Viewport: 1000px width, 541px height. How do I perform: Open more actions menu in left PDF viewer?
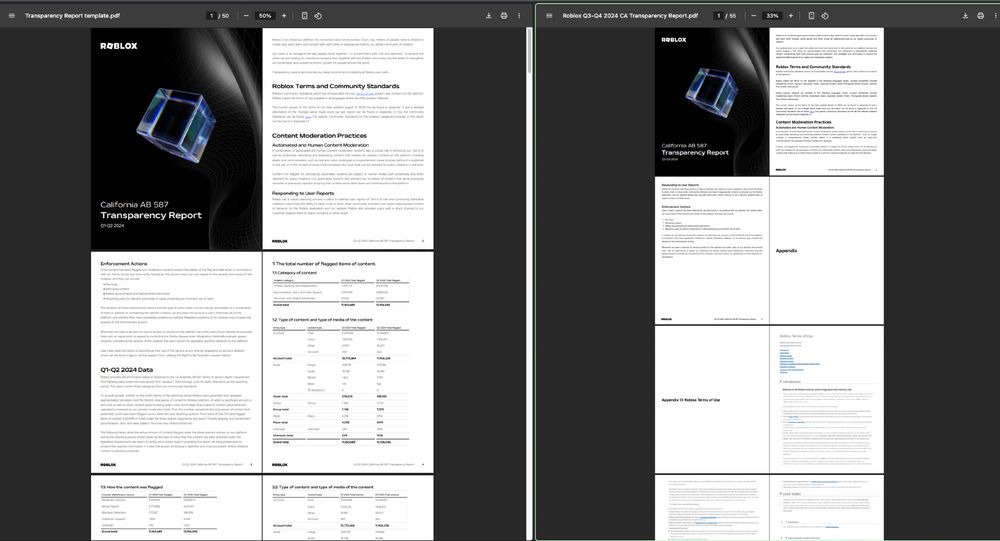(519, 15)
